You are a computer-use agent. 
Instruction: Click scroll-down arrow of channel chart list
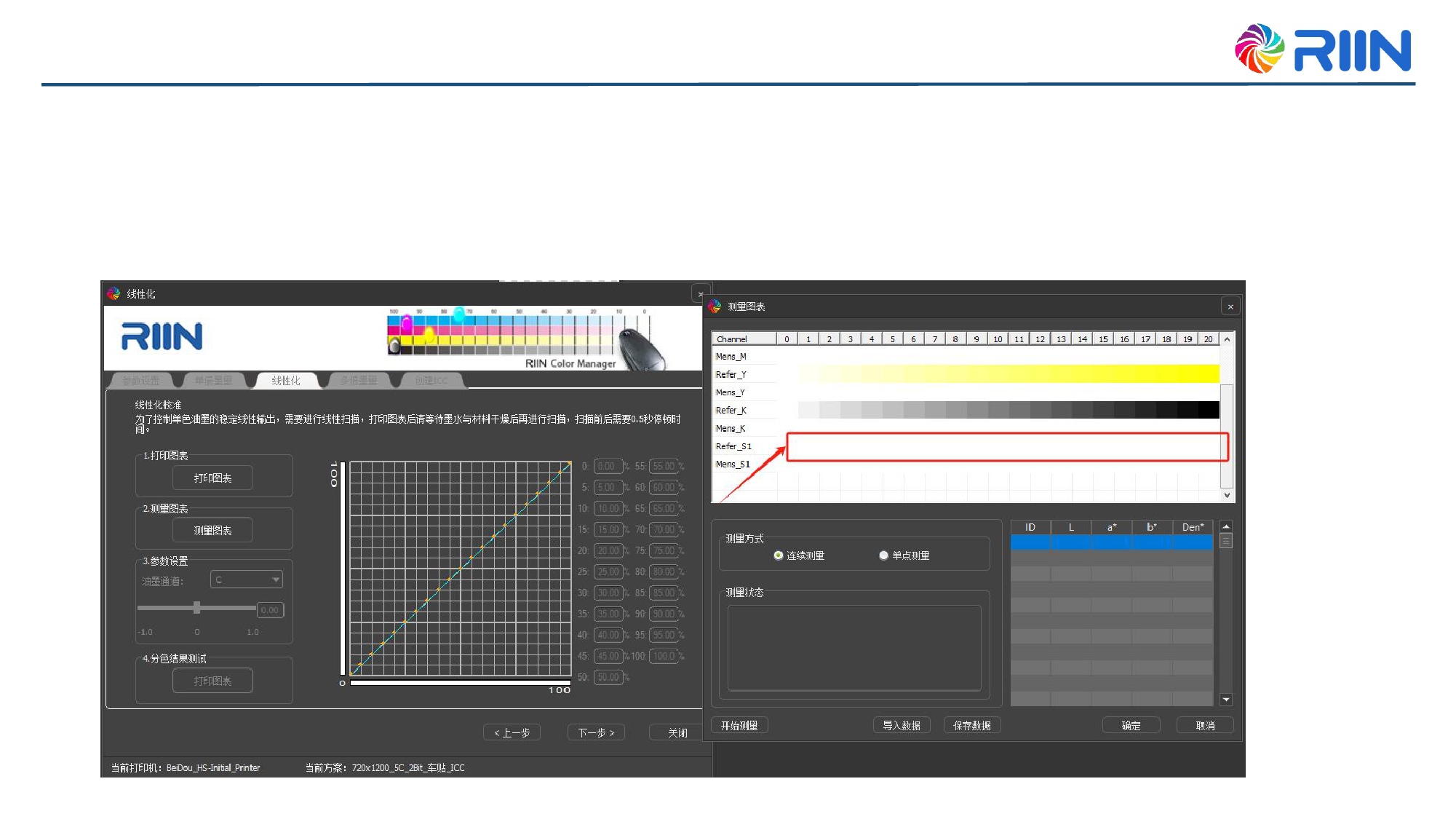point(1227,495)
